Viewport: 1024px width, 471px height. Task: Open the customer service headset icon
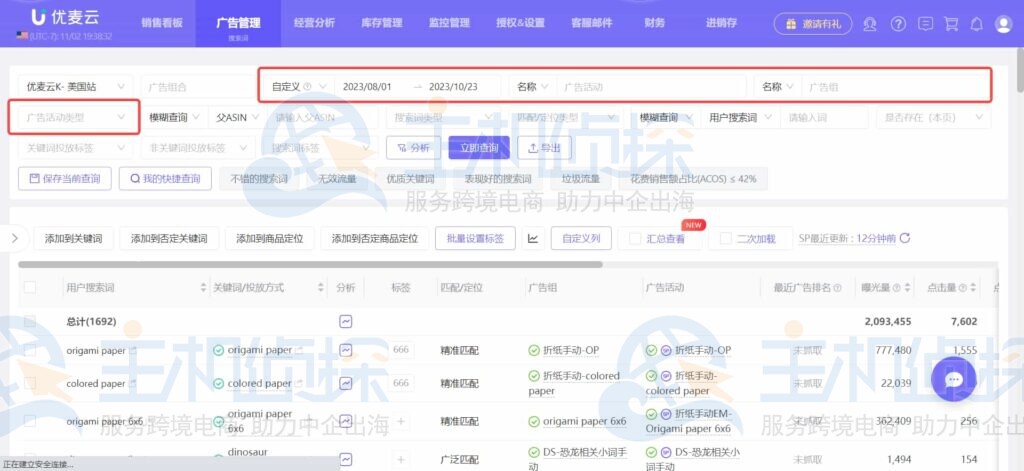[870, 24]
